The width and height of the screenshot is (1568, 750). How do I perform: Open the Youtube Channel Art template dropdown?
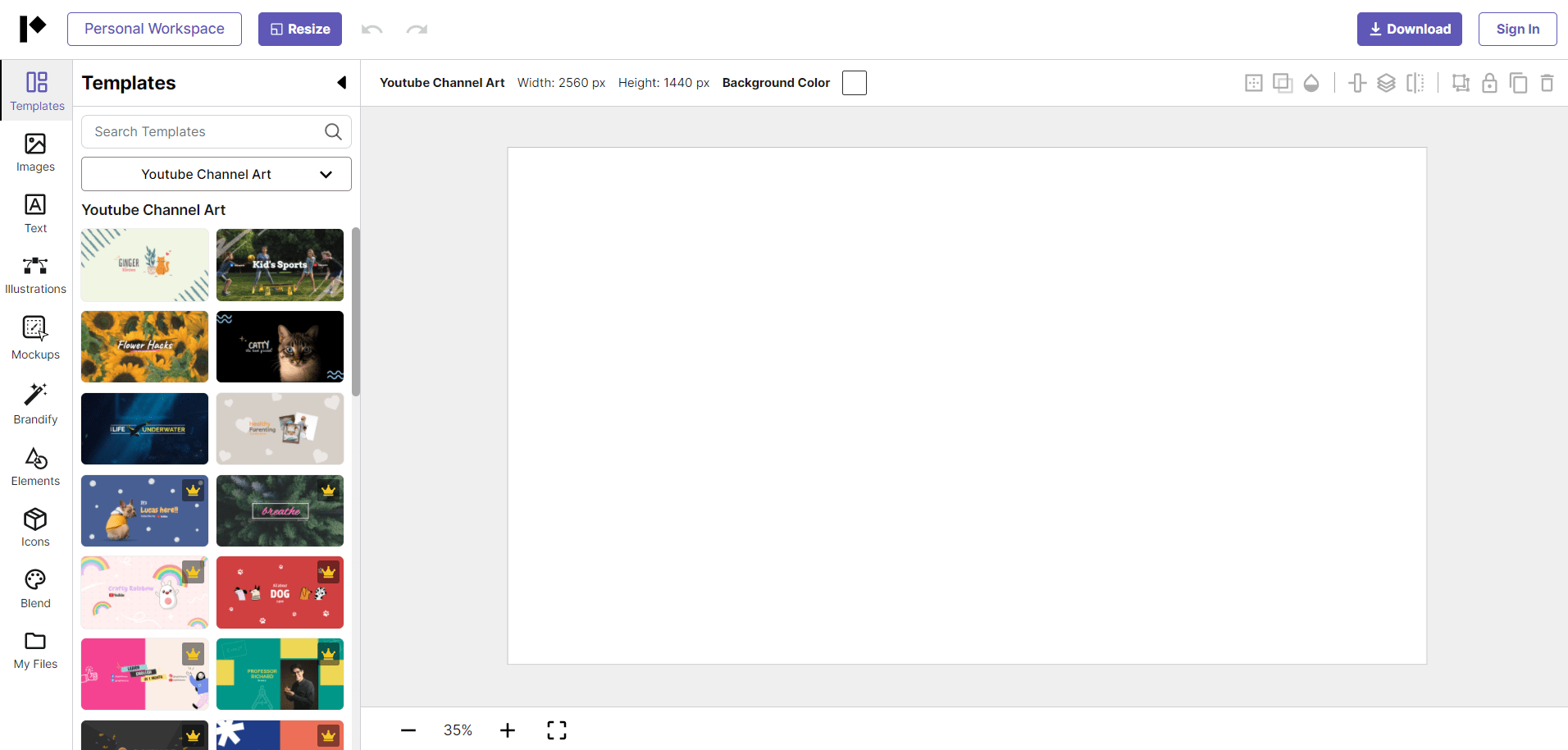tap(216, 174)
